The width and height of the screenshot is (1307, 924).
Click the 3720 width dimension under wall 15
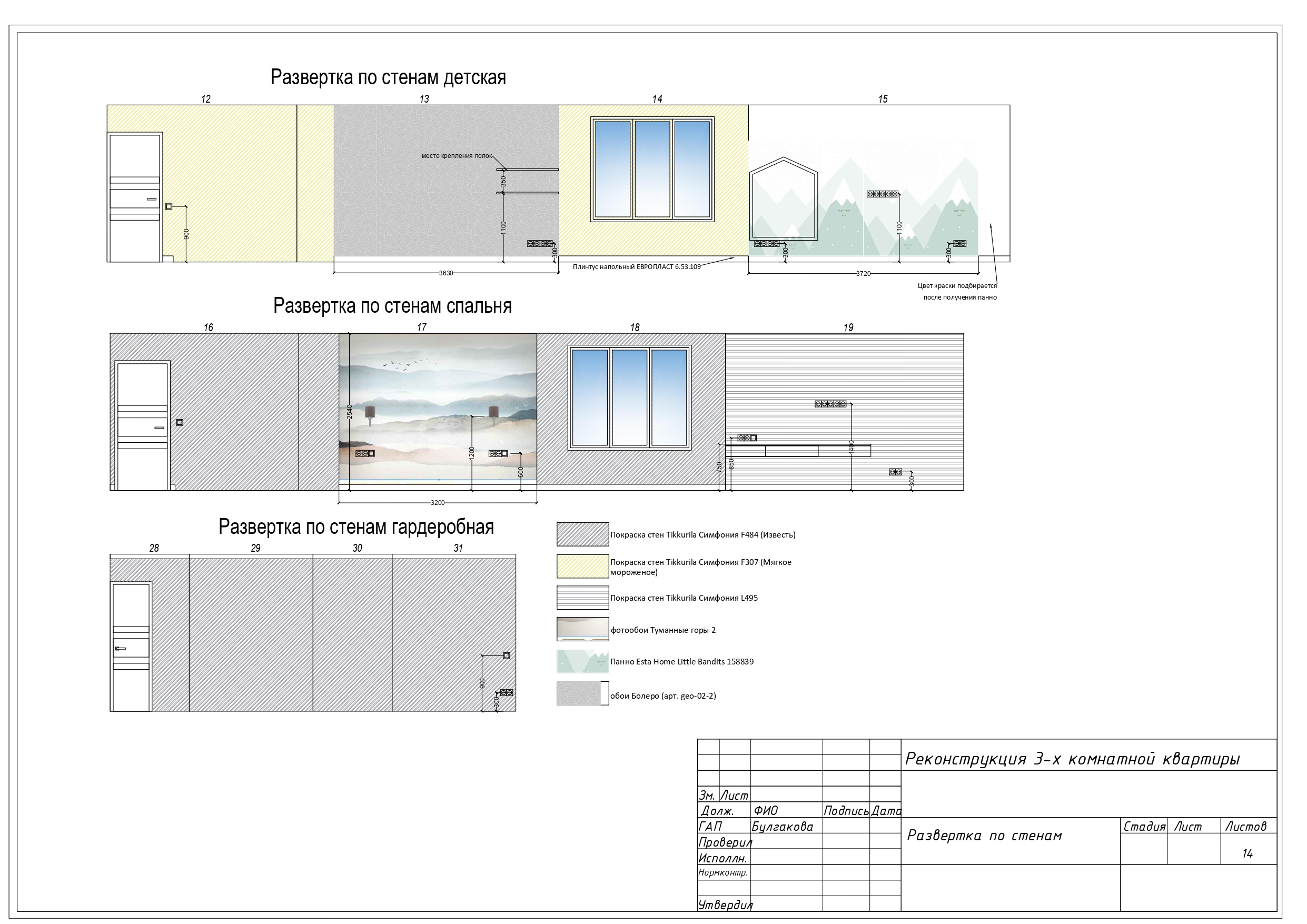pos(863,274)
